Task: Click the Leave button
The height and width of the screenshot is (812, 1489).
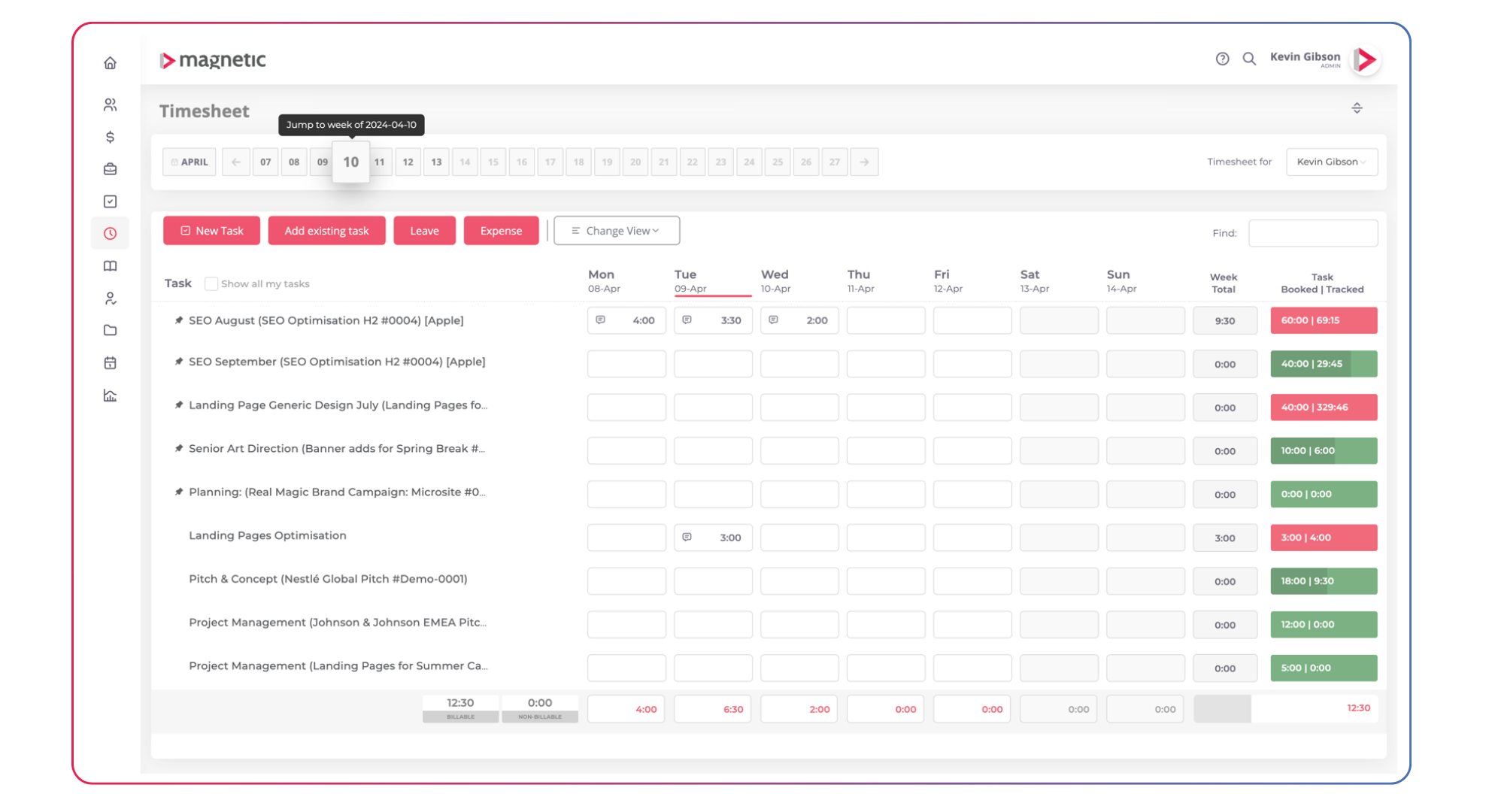Action: 424,230
